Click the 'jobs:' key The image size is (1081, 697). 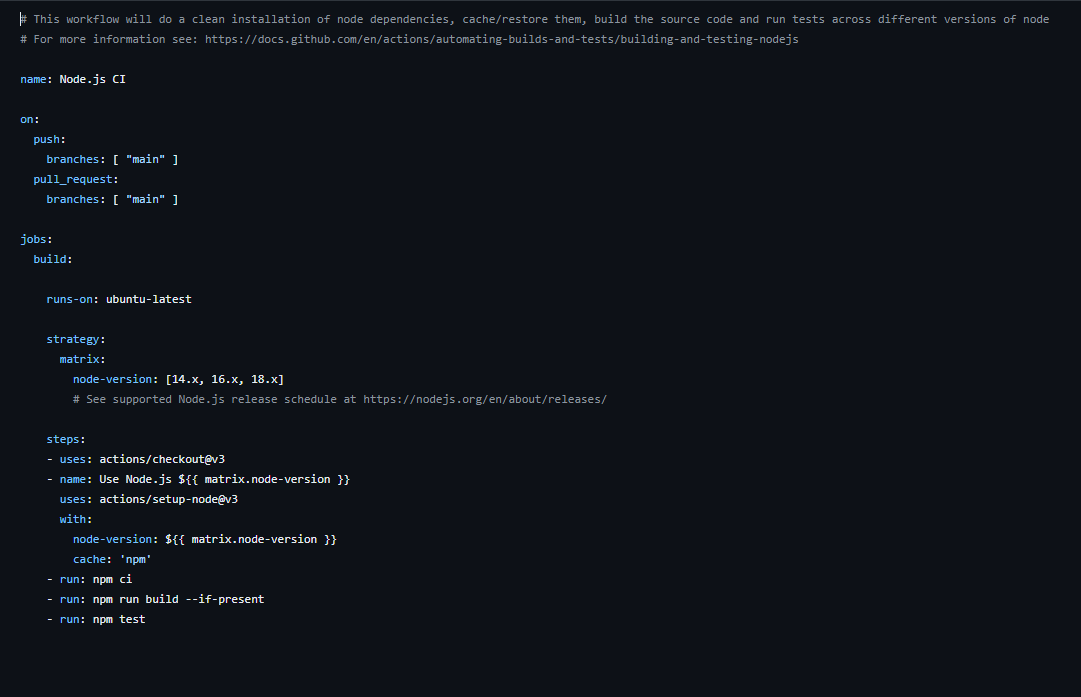click(x=37, y=239)
